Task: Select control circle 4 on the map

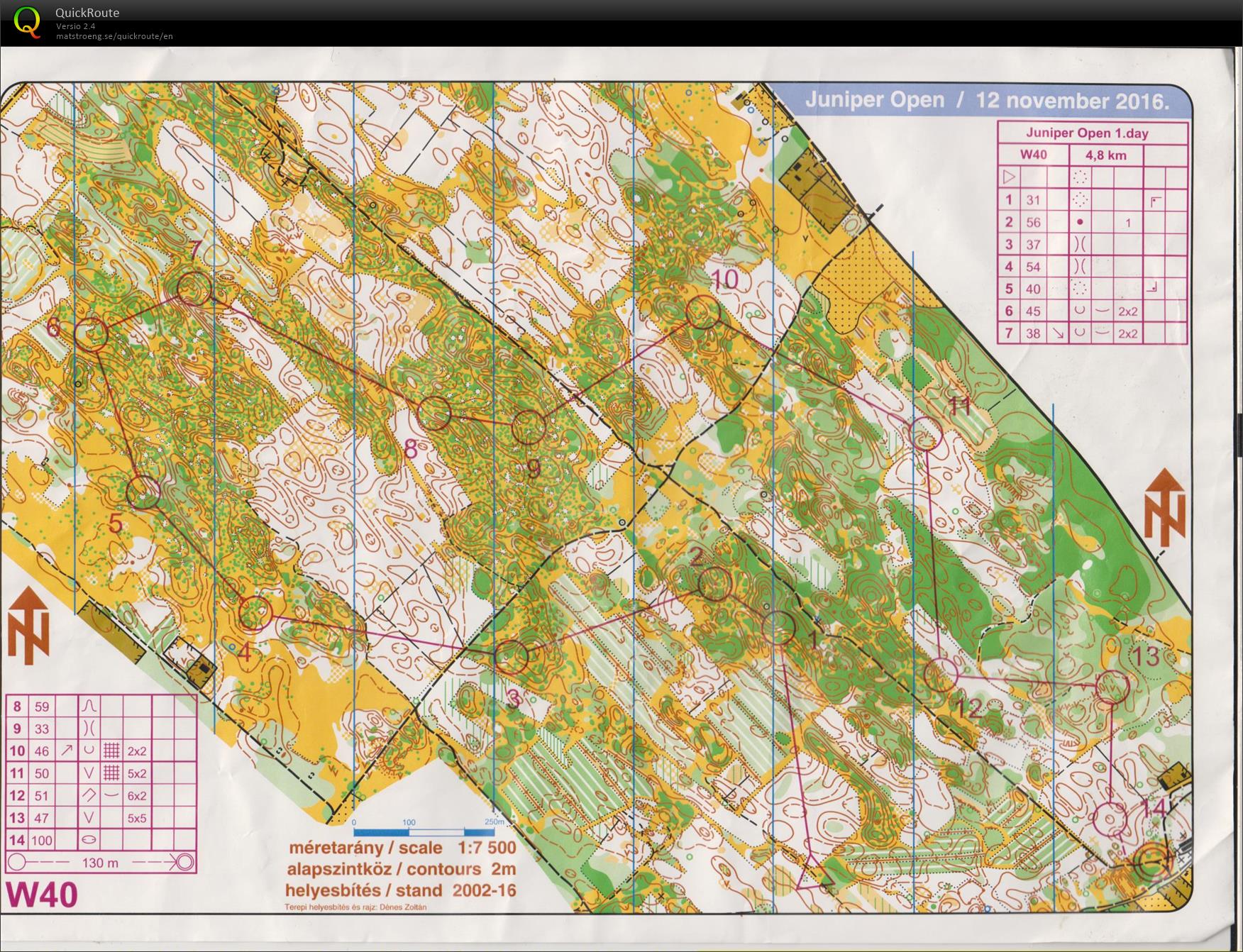Action: point(255,614)
